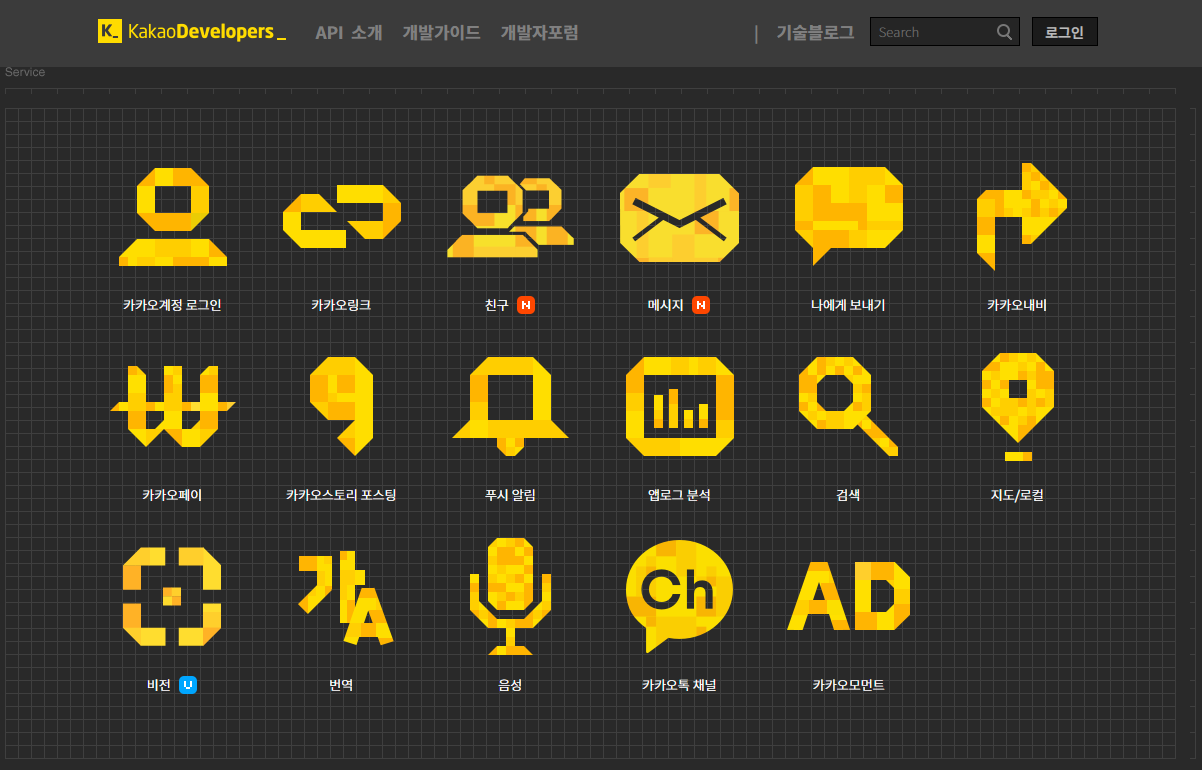Go to Kakao Developers home logo
The height and width of the screenshot is (770, 1202).
pos(192,32)
